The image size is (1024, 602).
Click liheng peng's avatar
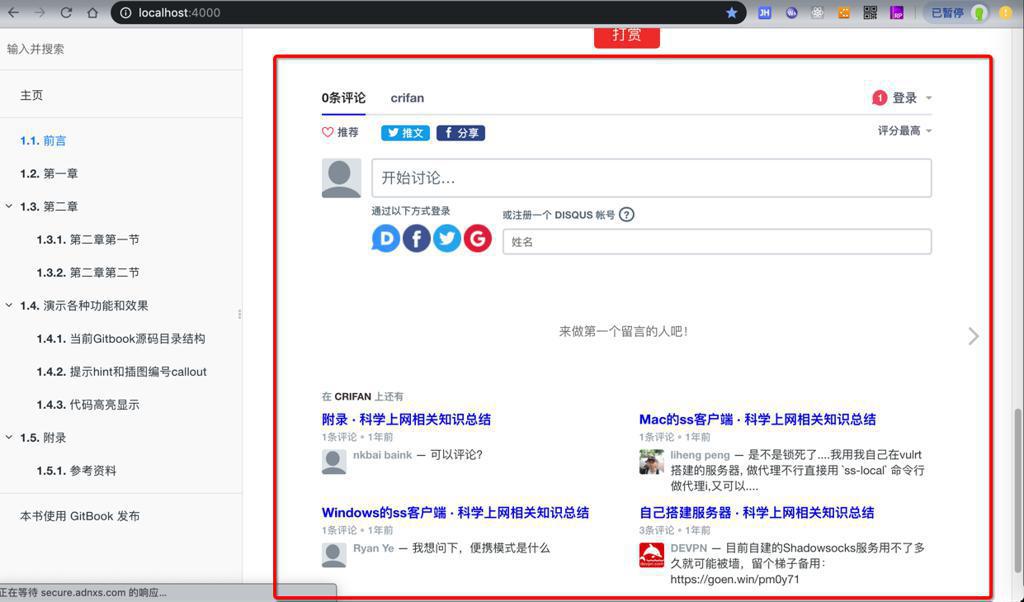pyautogui.click(x=651, y=462)
